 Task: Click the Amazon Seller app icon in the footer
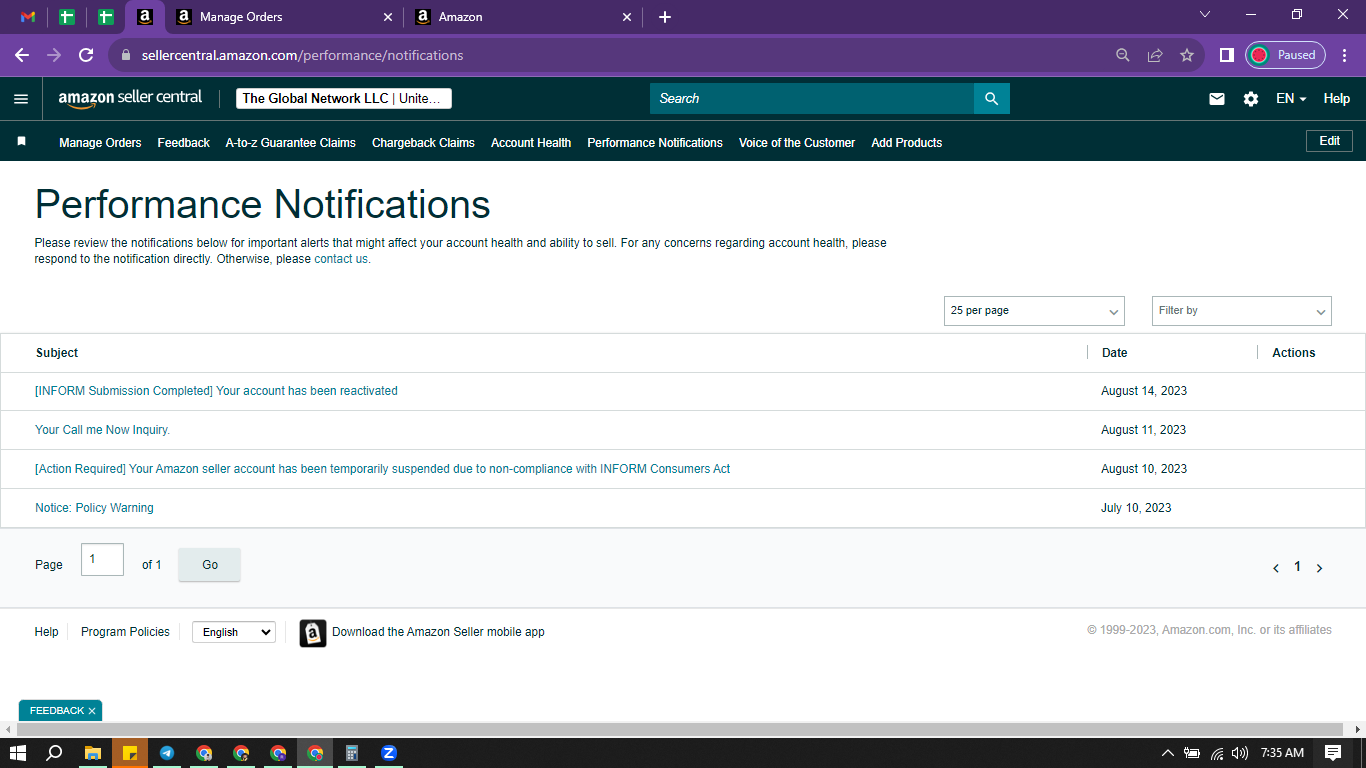tap(313, 633)
